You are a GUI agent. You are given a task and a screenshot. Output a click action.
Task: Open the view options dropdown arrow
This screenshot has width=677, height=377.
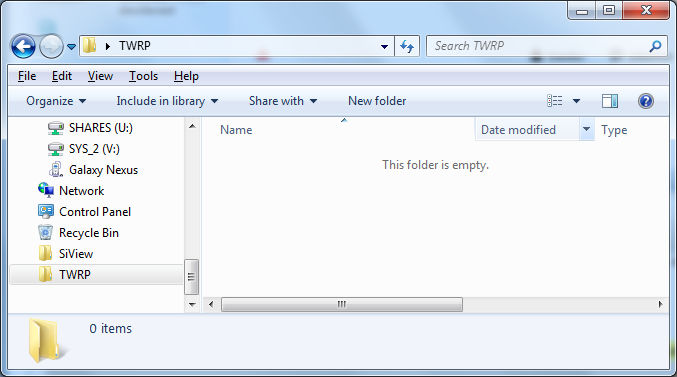[x=576, y=101]
